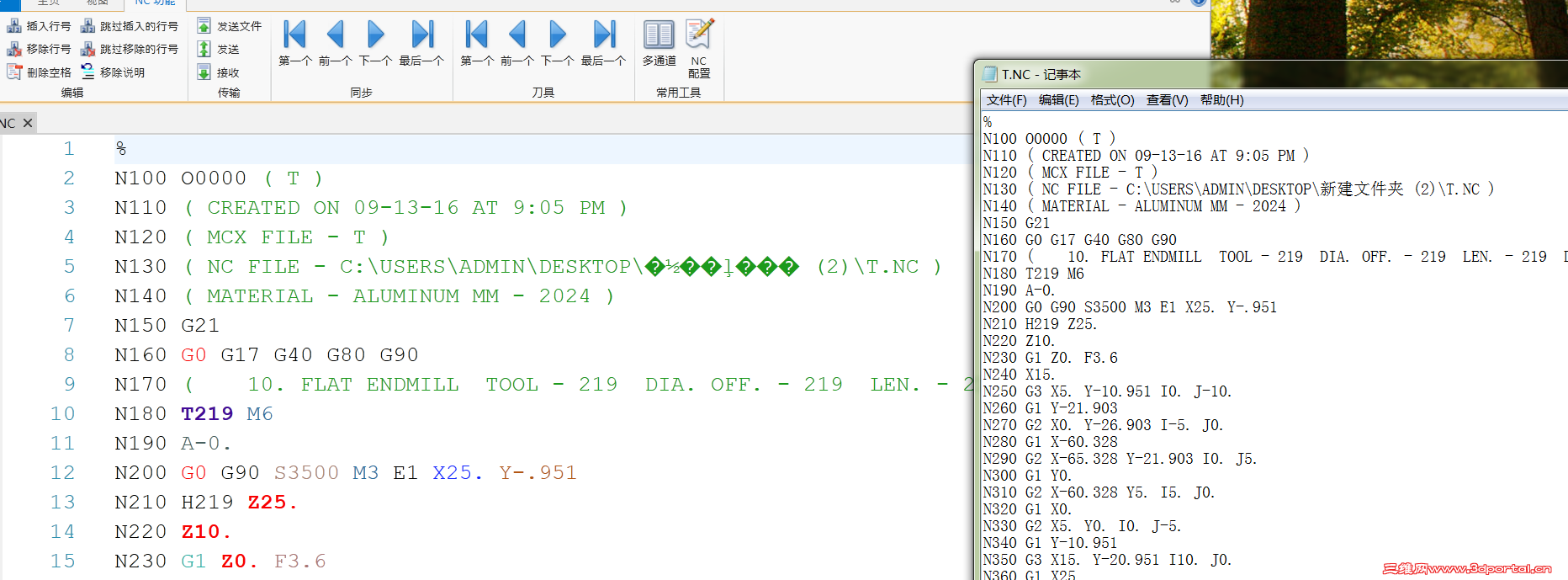
Task: Click the bold T219 token in editor
Action: pyautogui.click(x=207, y=414)
